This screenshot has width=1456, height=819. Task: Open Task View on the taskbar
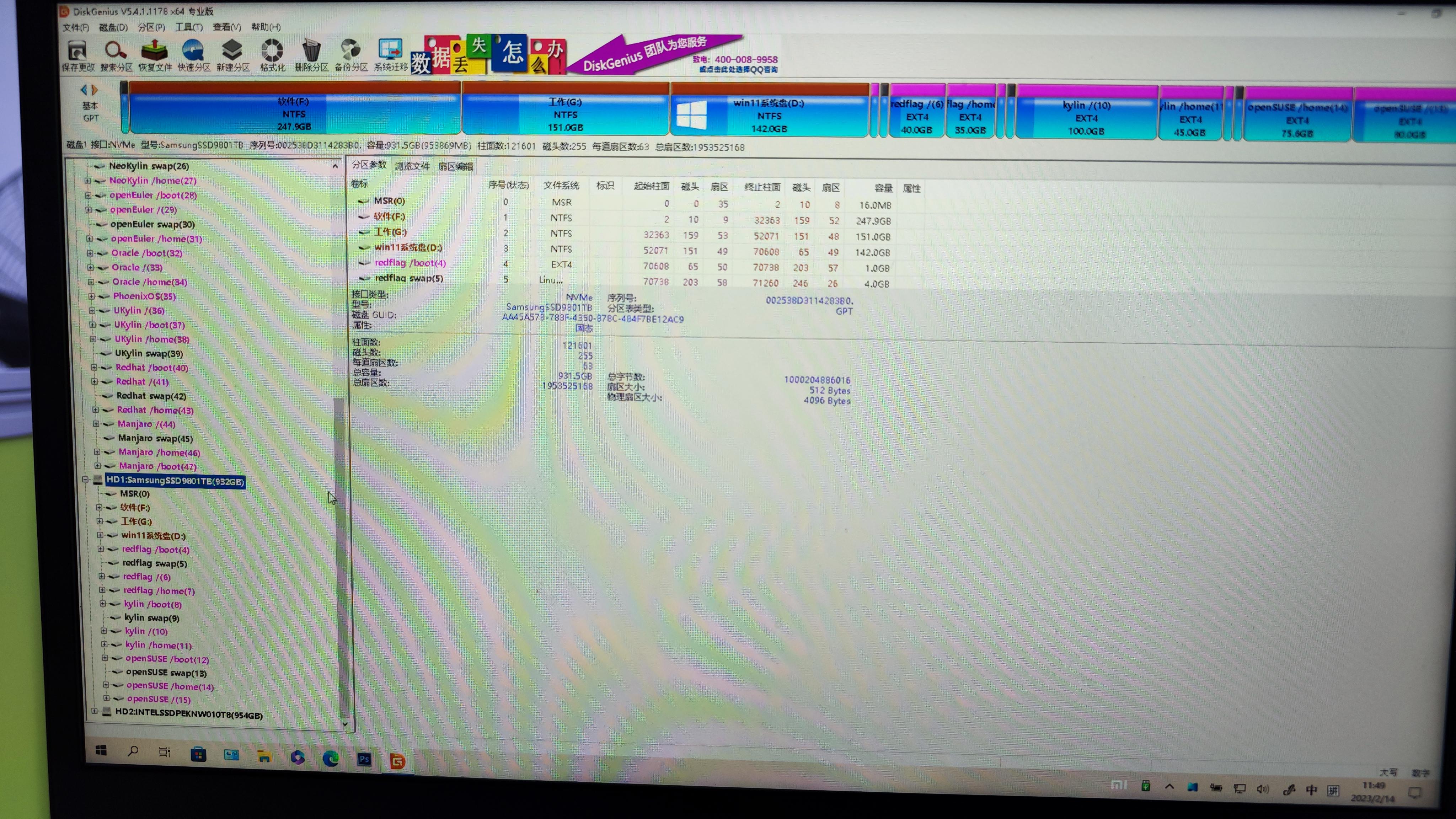pyautogui.click(x=165, y=752)
